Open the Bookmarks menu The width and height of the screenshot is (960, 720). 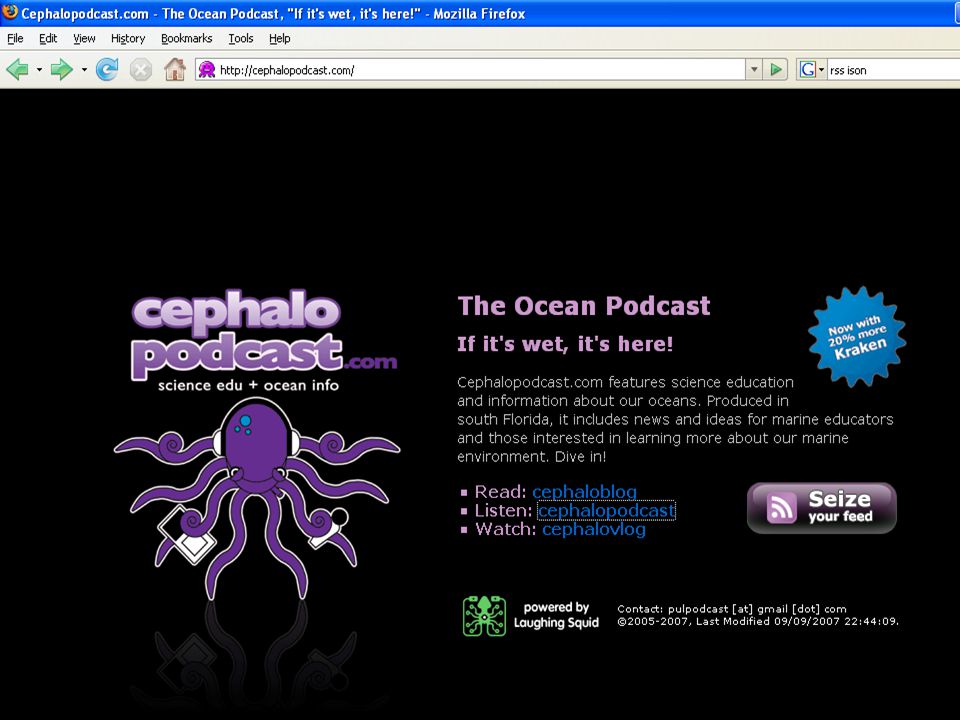tap(187, 39)
